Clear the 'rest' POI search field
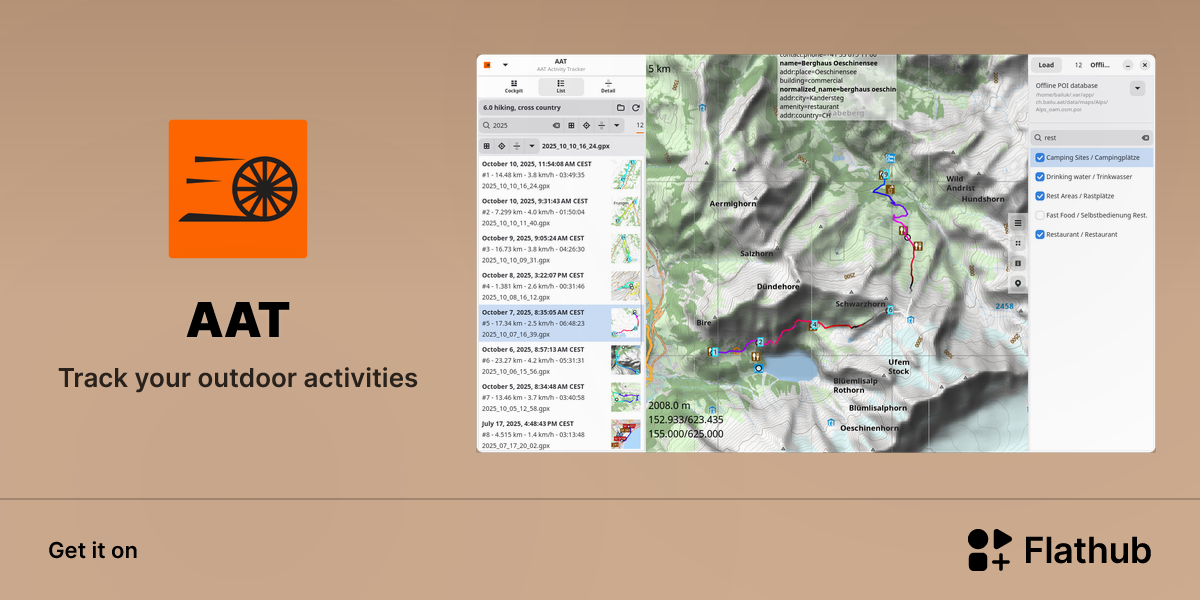This screenshot has width=1200, height=600. click(x=1145, y=138)
